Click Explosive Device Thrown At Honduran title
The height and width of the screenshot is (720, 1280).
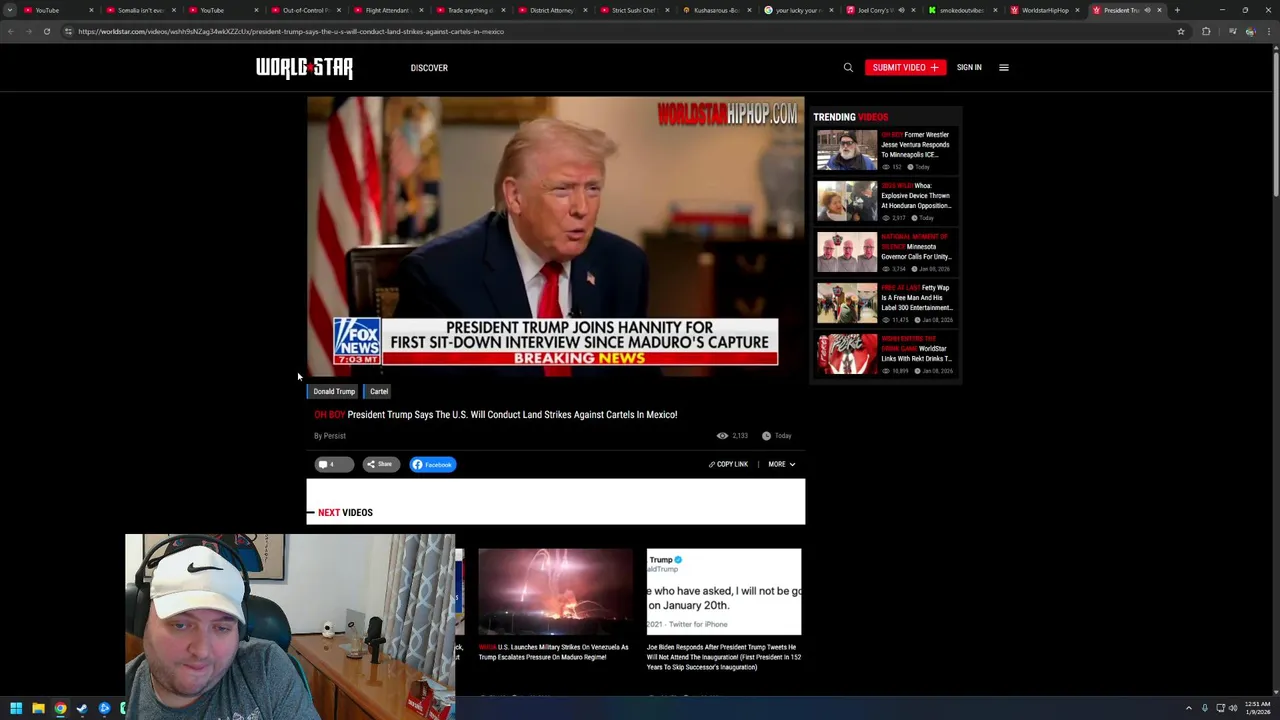[916, 196]
